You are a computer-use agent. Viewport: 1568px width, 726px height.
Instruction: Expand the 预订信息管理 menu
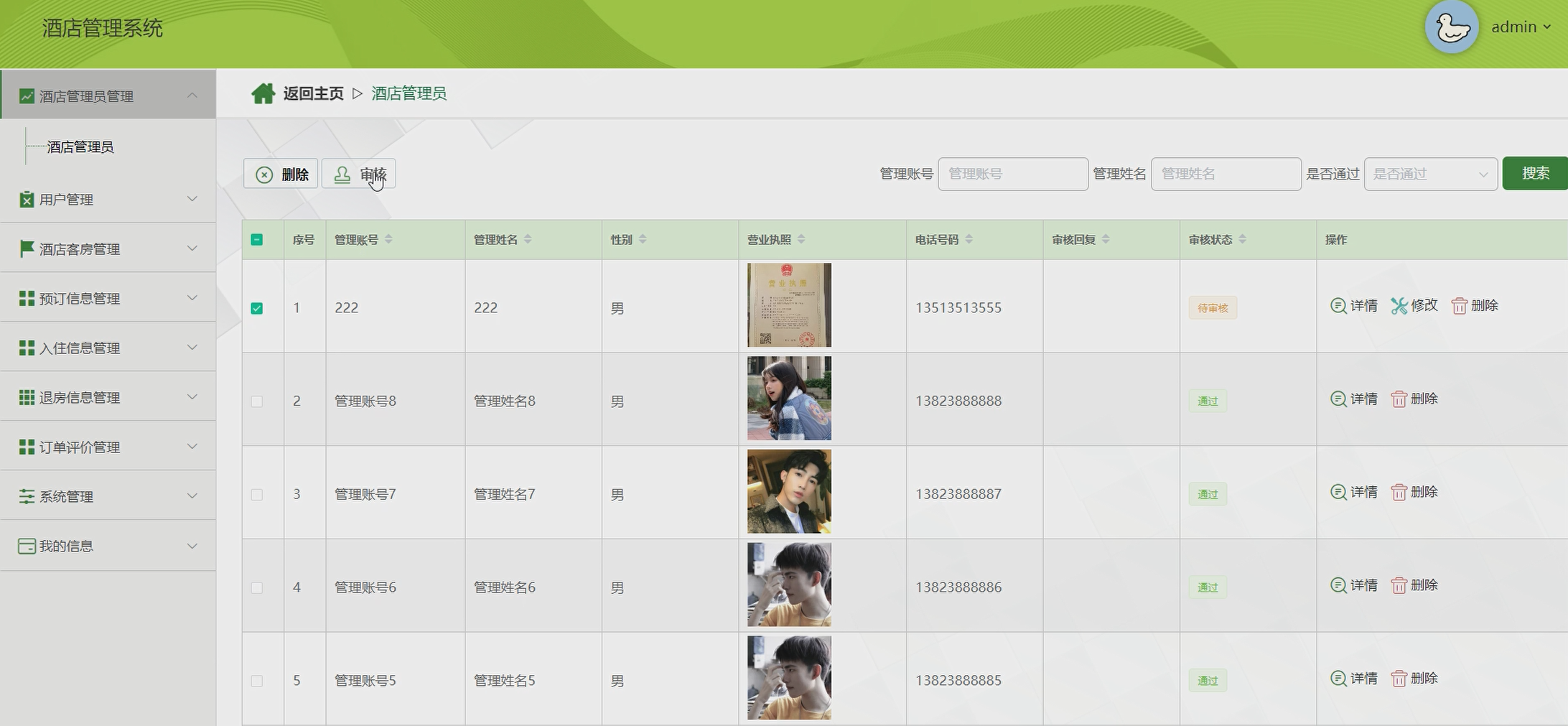tap(108, 298)
